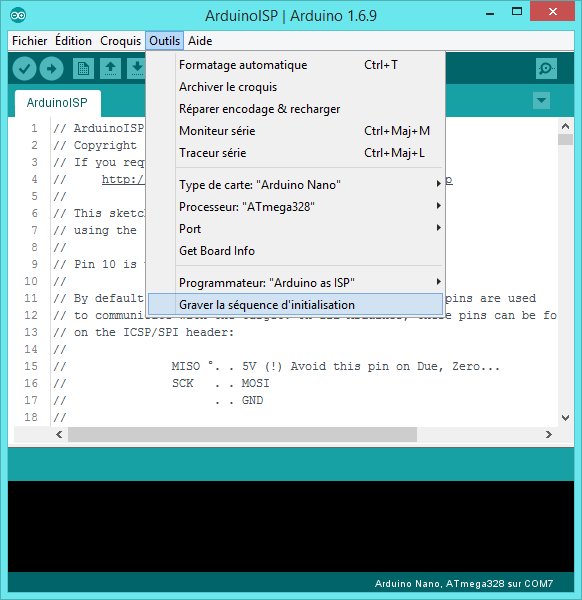Choose Archiver le croquis
The width and height of the screenshot is (582, 600).
click(295, 87)
